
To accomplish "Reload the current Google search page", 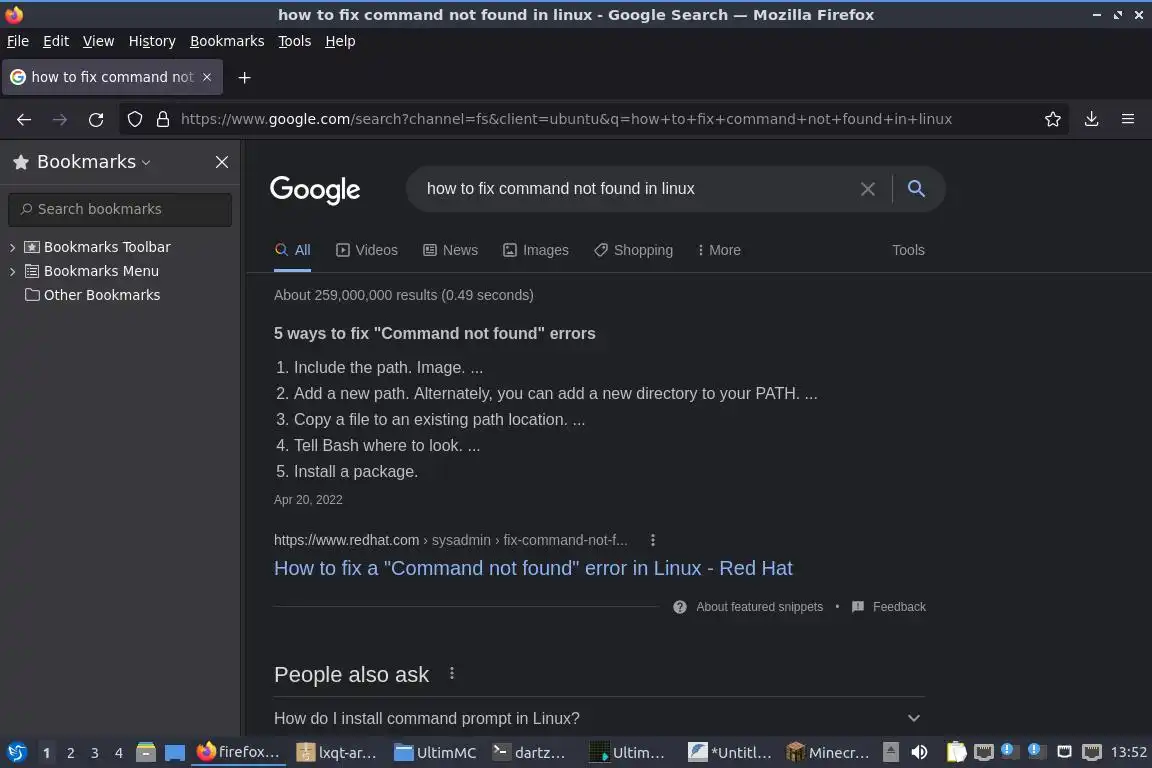I will click(96, 119).
